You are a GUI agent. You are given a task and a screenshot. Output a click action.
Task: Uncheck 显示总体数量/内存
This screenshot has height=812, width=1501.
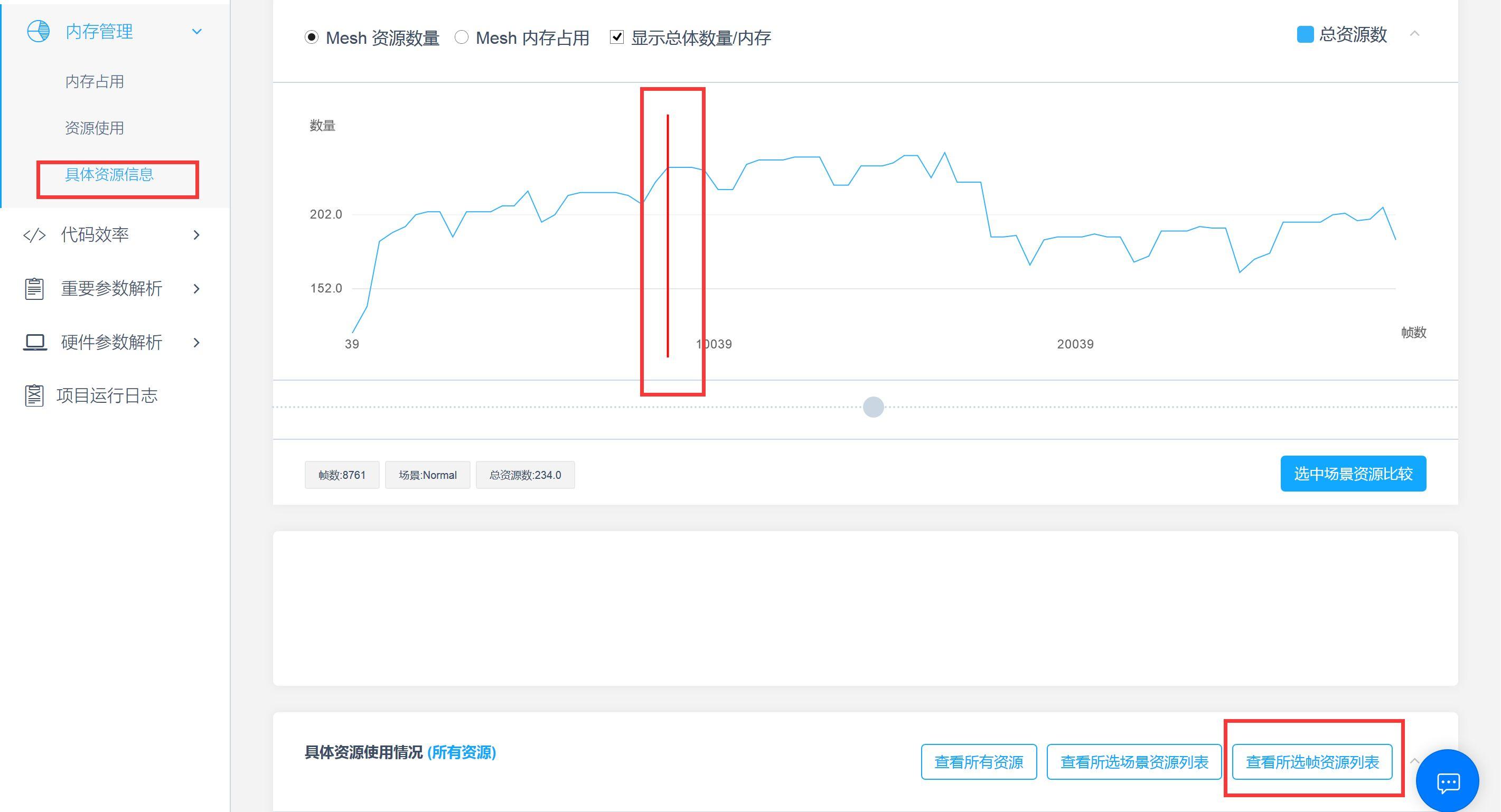point(616,37)
